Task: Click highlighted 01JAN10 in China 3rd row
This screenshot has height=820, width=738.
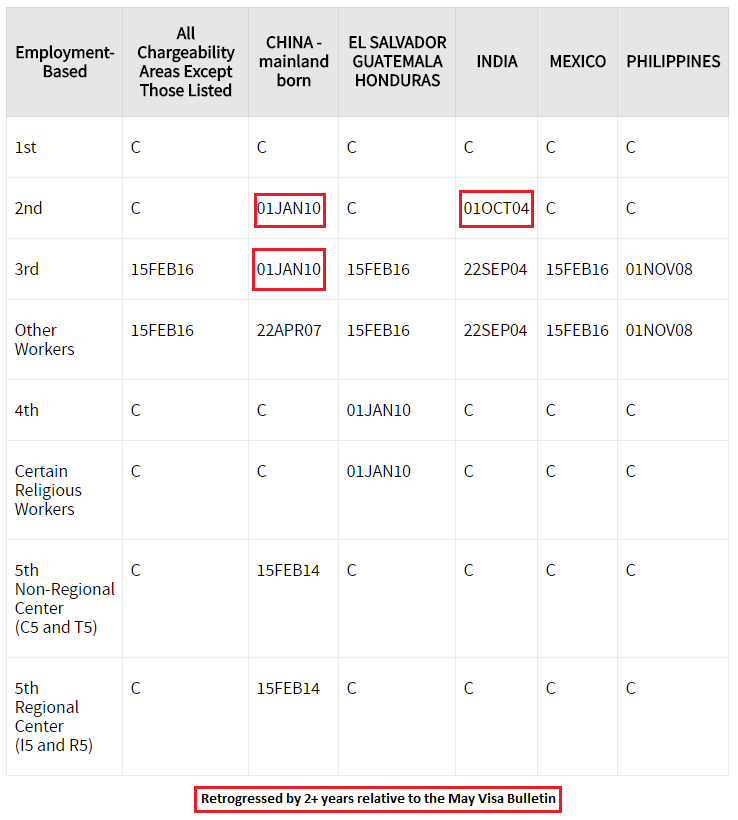Action: (289, 269)
